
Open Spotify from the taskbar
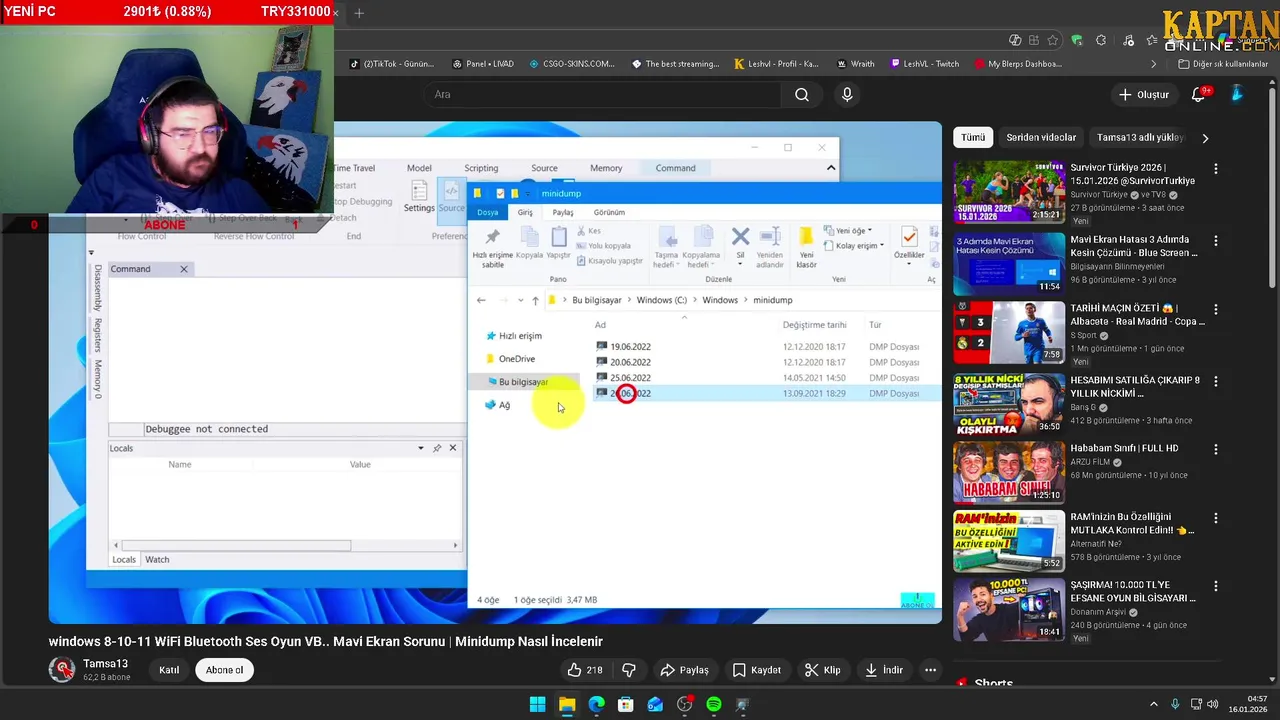tap(714, 705)
